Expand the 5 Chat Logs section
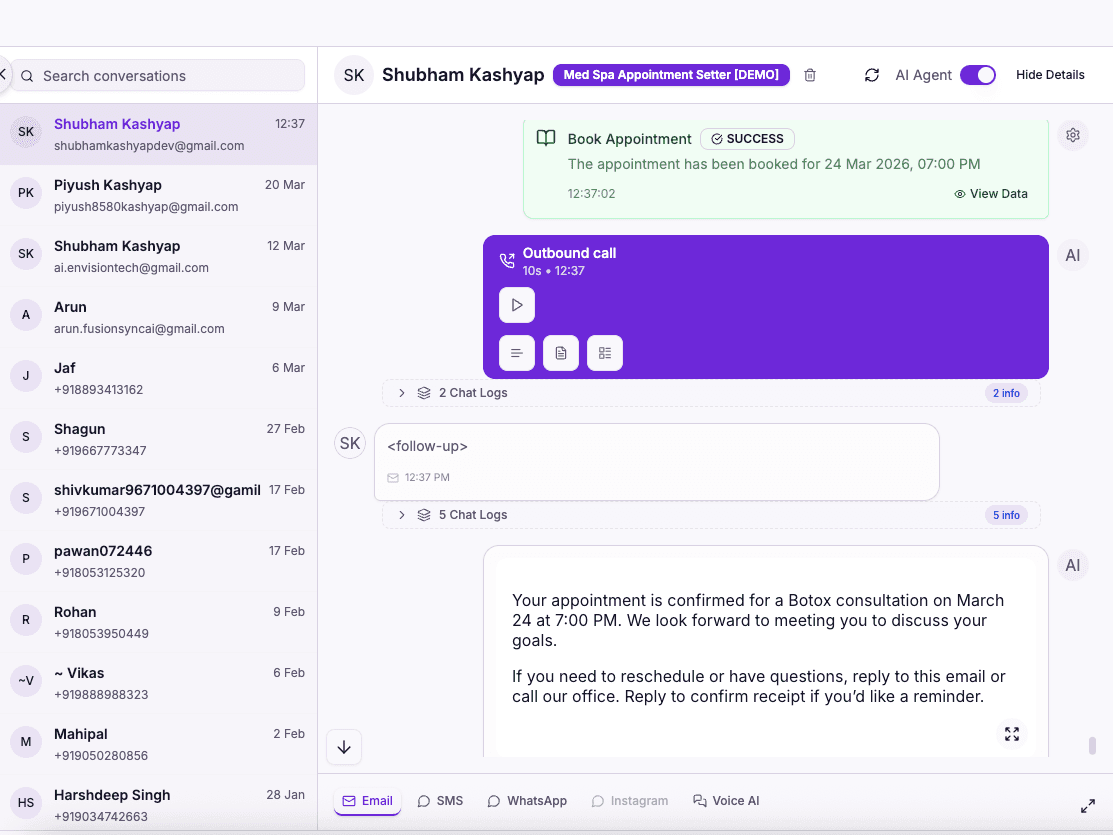This screenshot has height=835, width=1113. (401, 514)
